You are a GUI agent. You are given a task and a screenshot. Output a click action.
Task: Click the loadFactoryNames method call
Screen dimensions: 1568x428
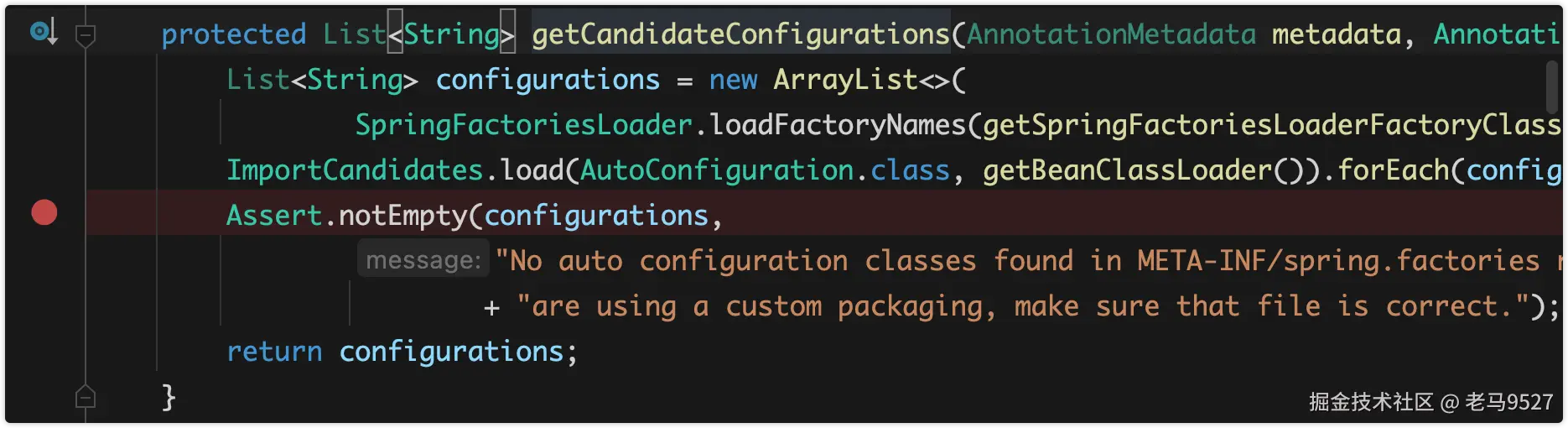(x=838, y=125)
